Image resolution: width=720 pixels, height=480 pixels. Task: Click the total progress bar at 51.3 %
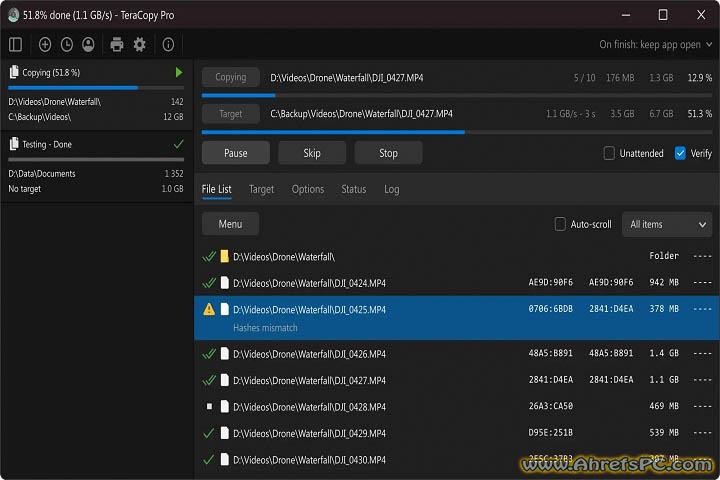point(457,132)
